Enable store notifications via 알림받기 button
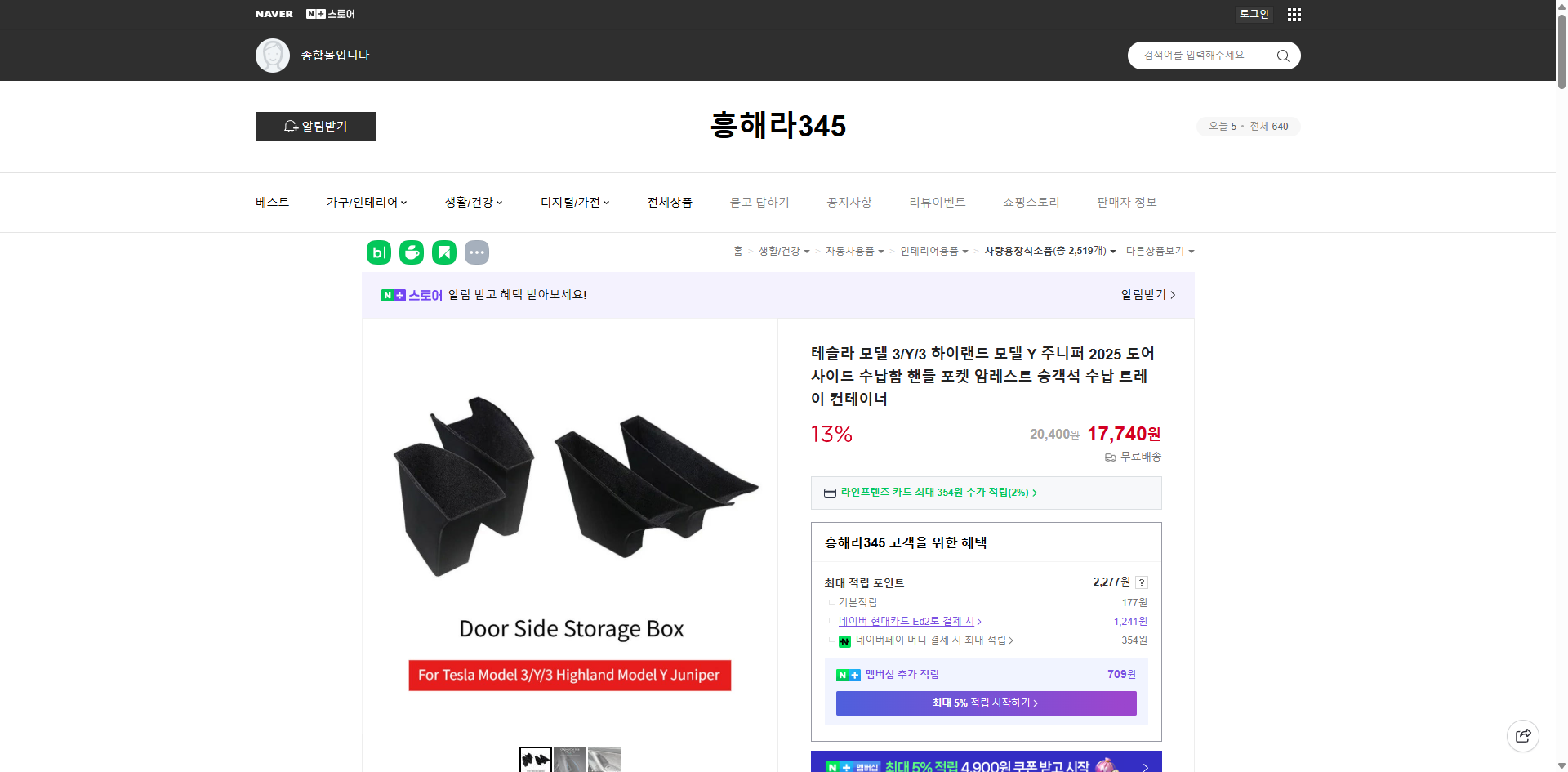 coord(315,127)
